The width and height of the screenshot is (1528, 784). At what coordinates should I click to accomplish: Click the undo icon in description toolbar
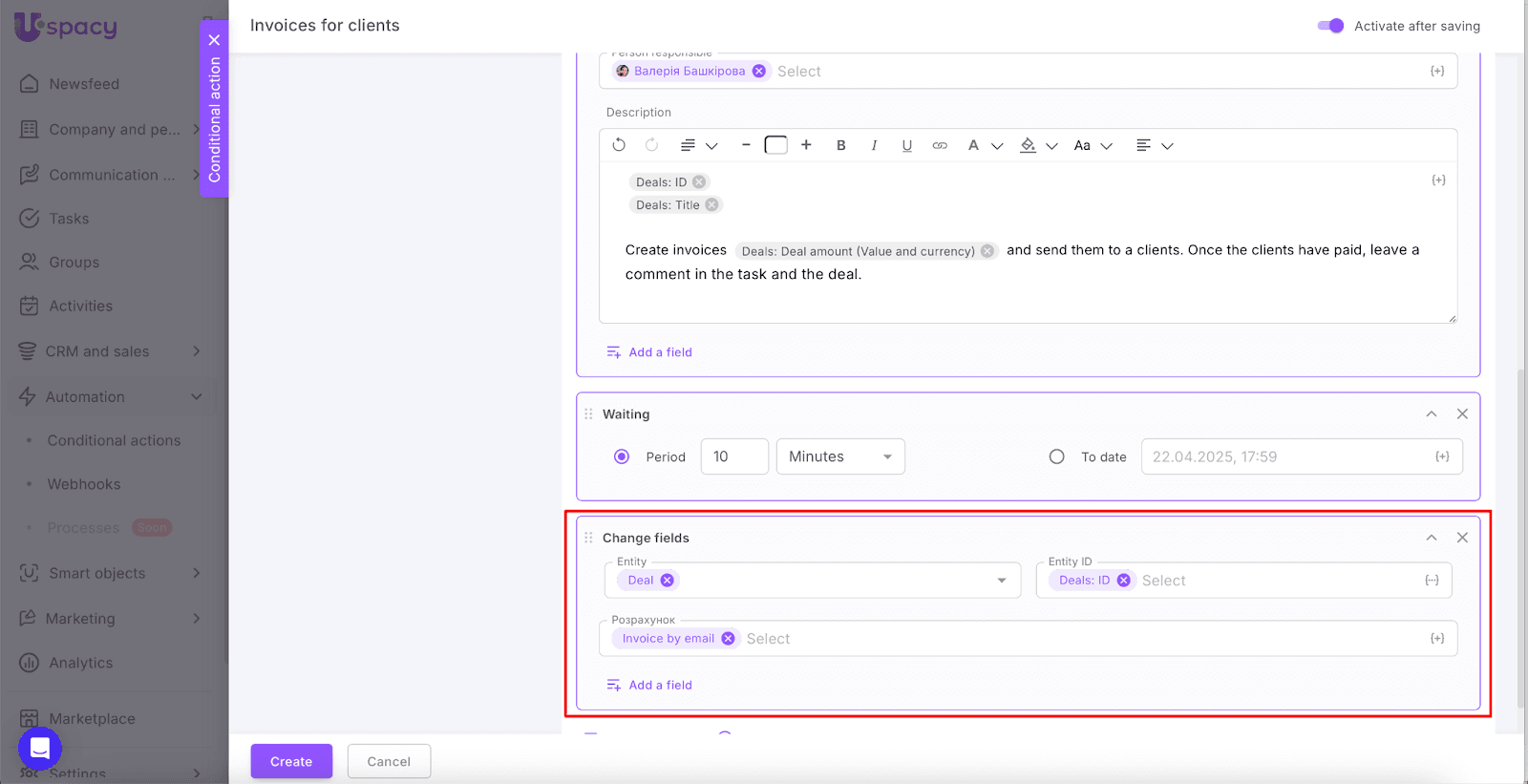point(619,145)
